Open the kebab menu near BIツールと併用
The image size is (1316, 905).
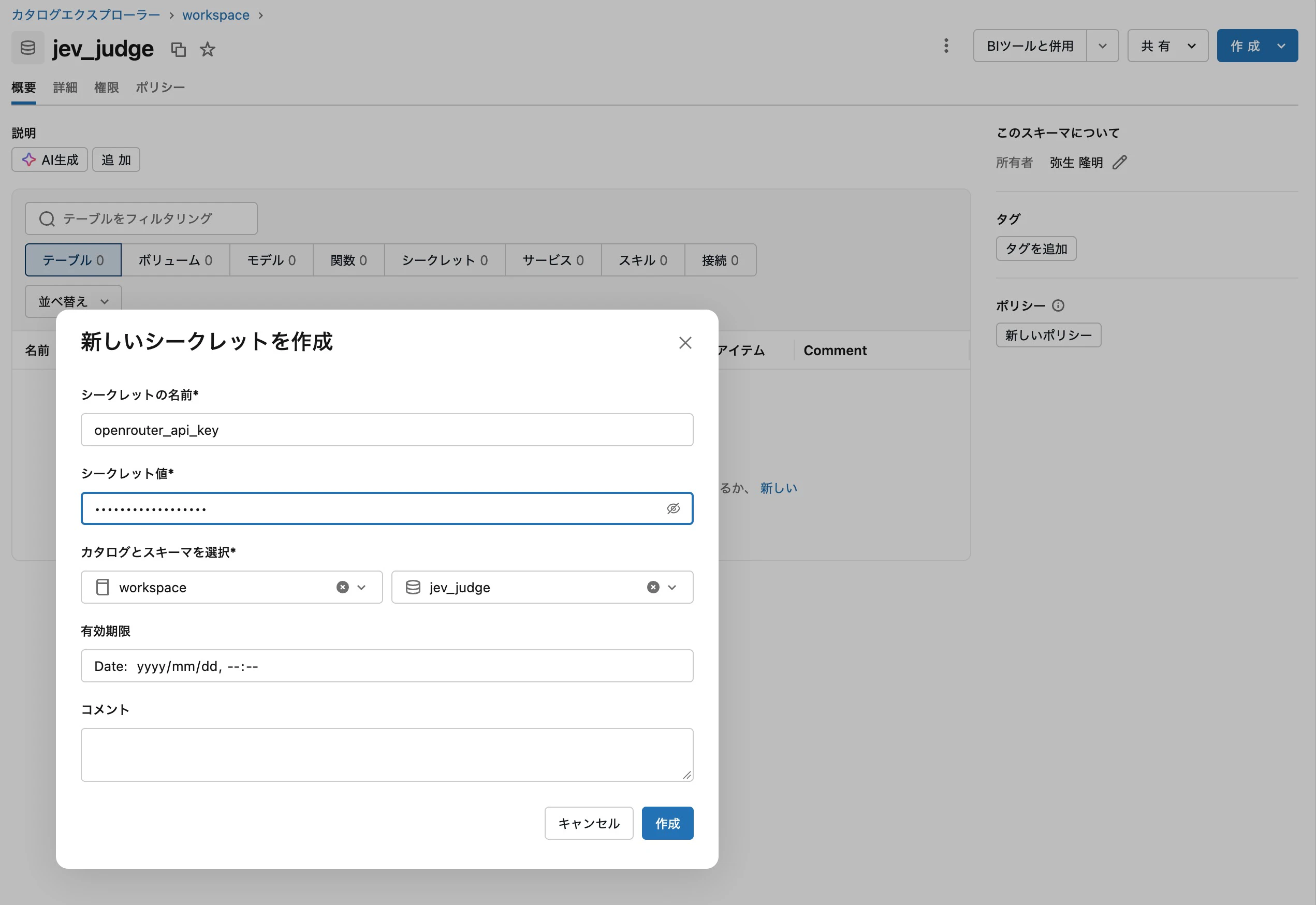(946, 46)
